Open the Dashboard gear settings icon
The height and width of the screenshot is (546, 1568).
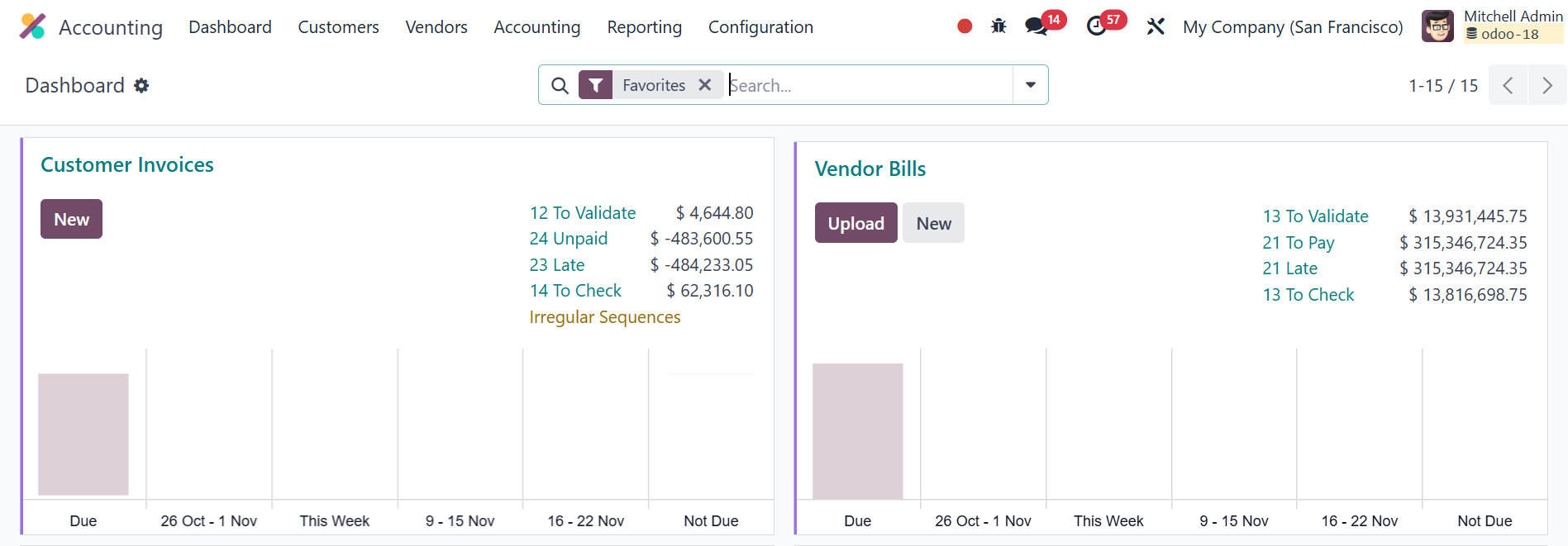142,86
